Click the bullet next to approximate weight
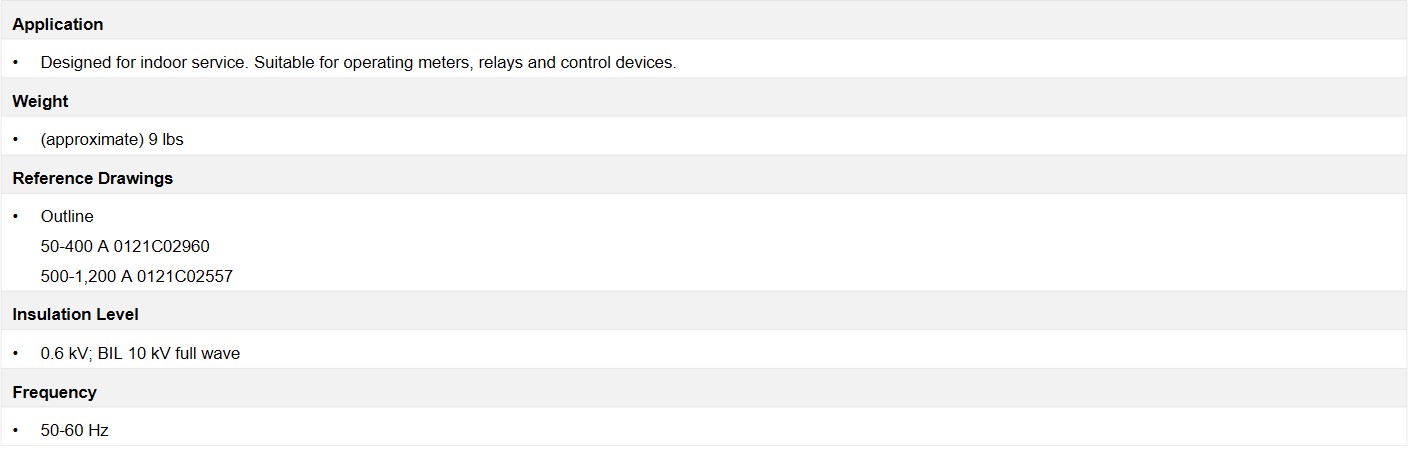The image size is (1408, 451). 16,140
